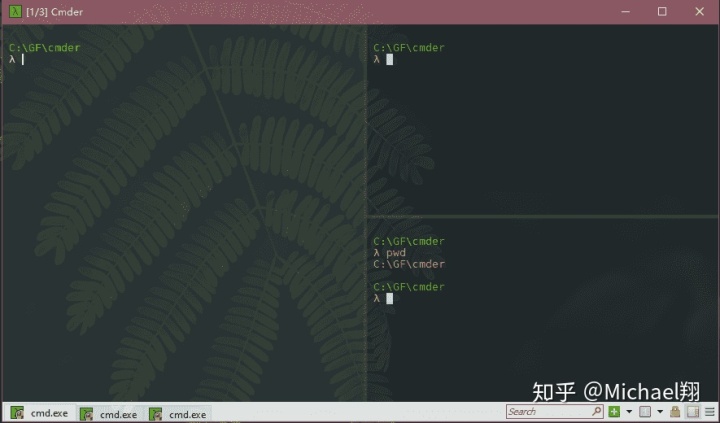720x423 pixels.
Task: Switch to the first cmd.exe tab
Action: [x=39, y=413]
